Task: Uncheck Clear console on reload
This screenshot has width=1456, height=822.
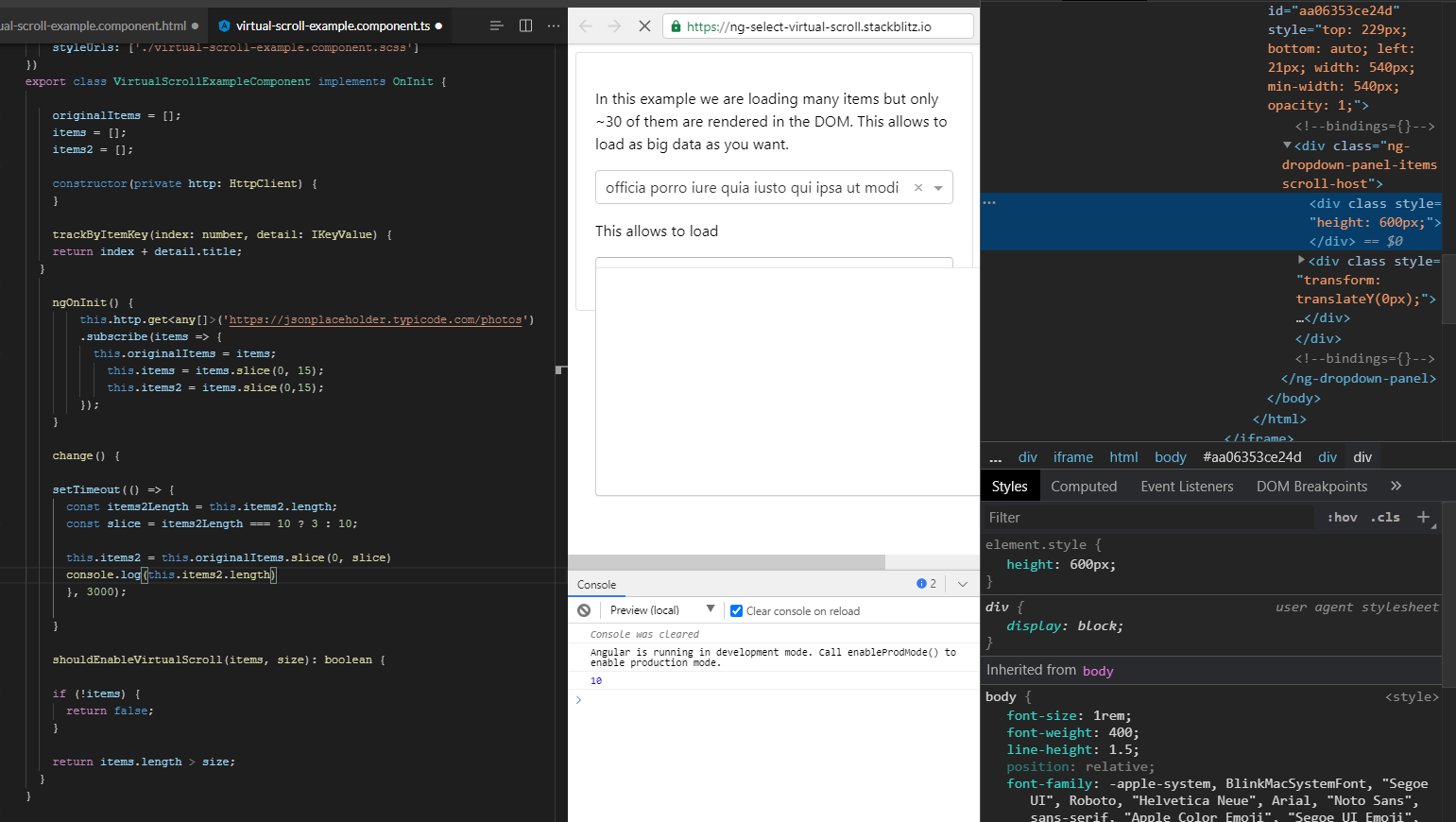Action: pyautogui.click(x=736, y=610)
